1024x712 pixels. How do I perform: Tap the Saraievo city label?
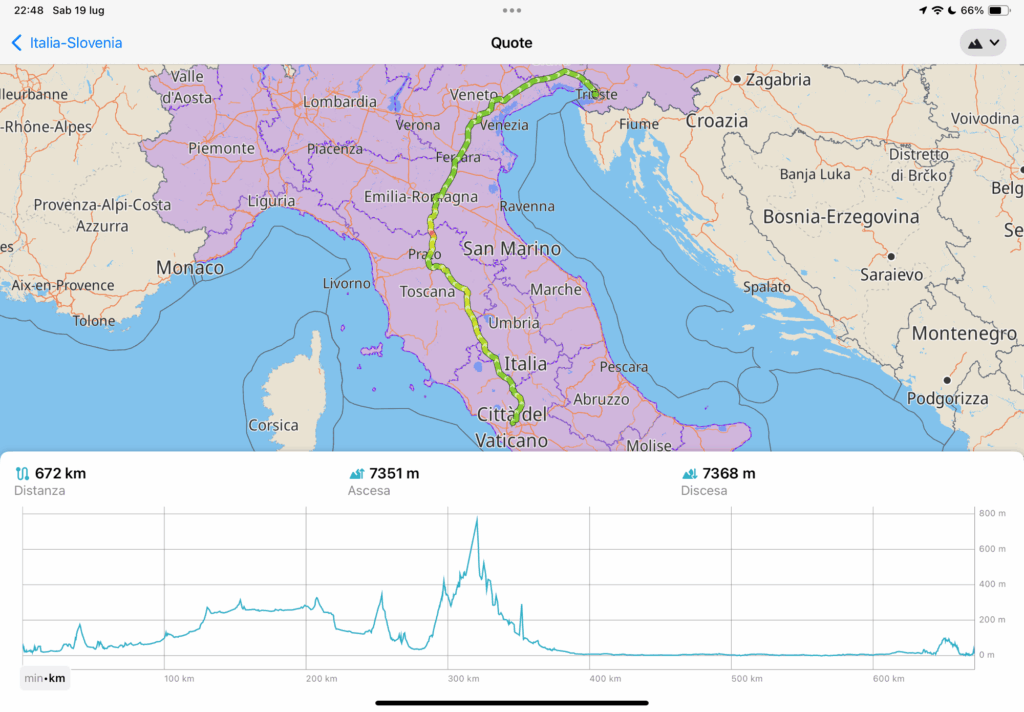tap(891, 274)
